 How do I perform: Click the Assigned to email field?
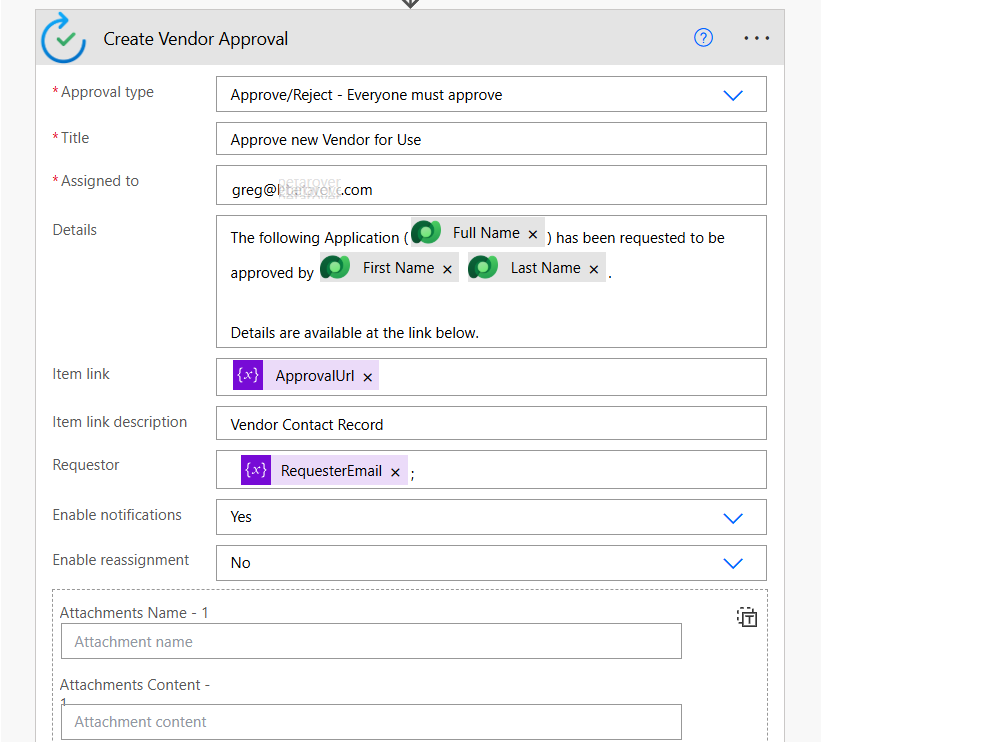click(490, 188)
